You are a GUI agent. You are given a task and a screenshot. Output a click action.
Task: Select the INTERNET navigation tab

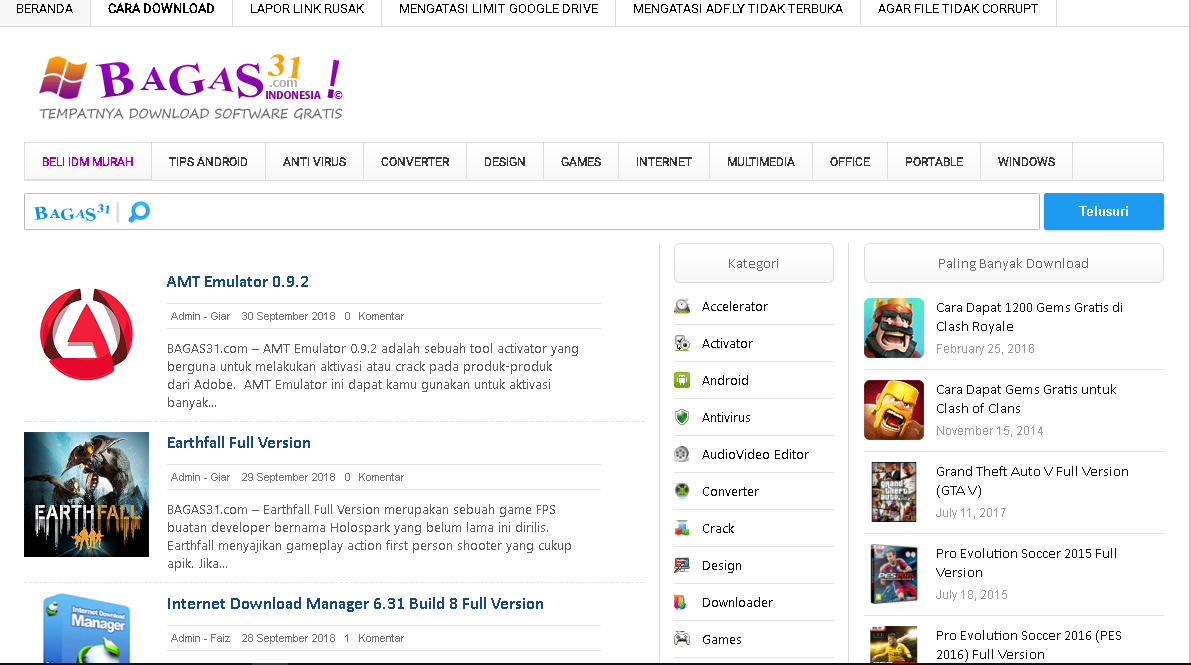(664, 162)
